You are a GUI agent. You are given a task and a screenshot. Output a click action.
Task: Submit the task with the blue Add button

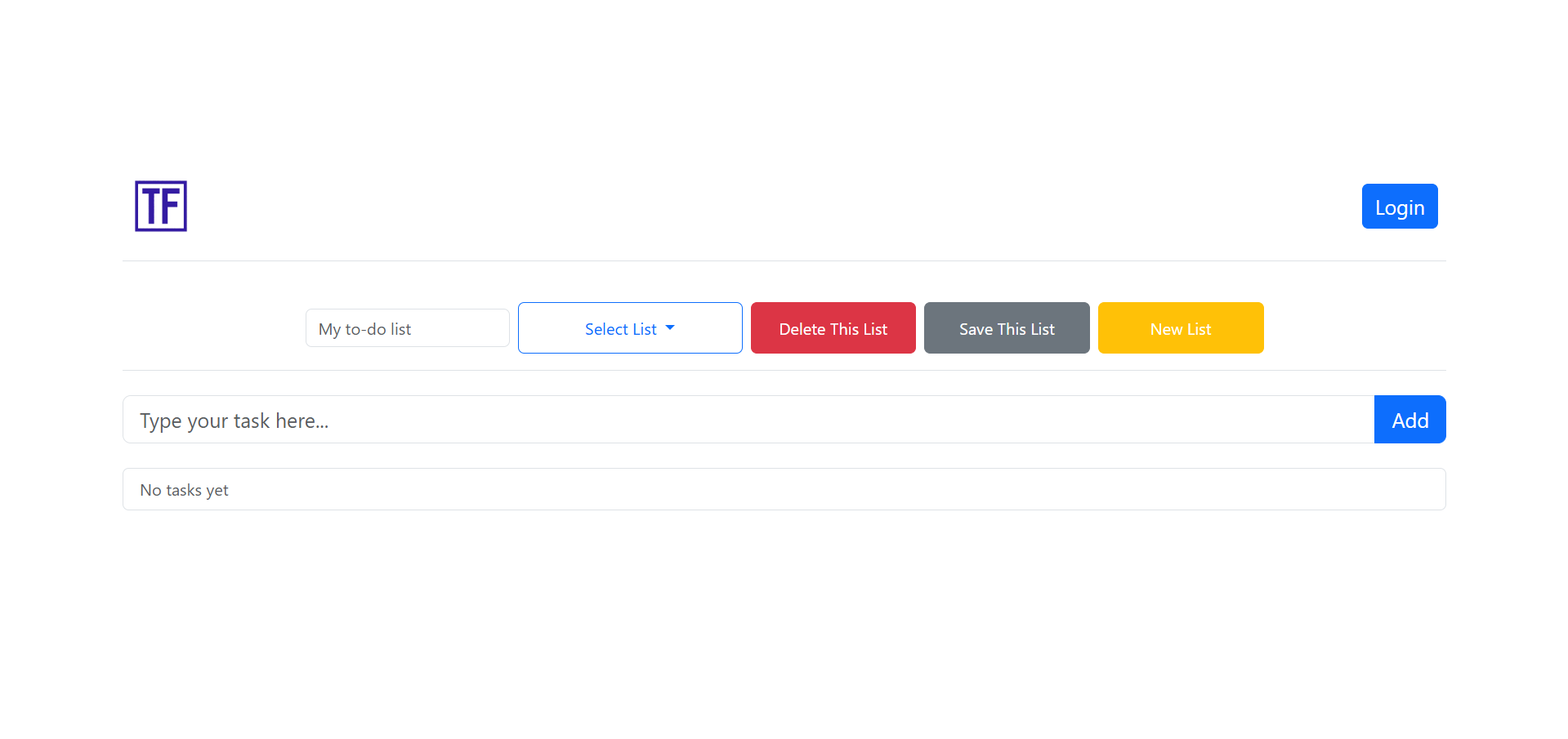(x=1409, y=420)
